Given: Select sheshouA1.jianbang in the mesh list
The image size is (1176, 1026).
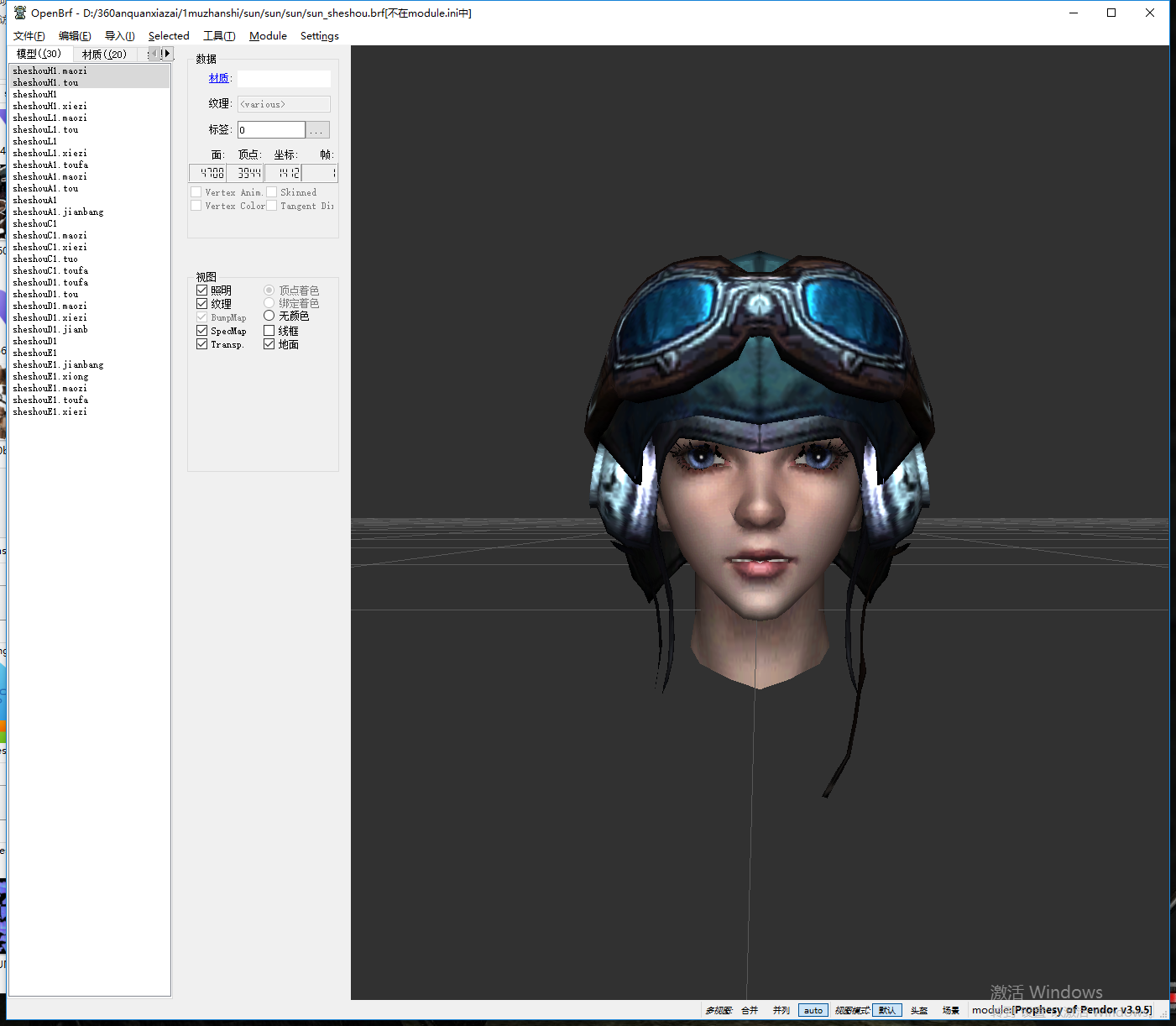Looking at the screenshot, I should (89, 212).
